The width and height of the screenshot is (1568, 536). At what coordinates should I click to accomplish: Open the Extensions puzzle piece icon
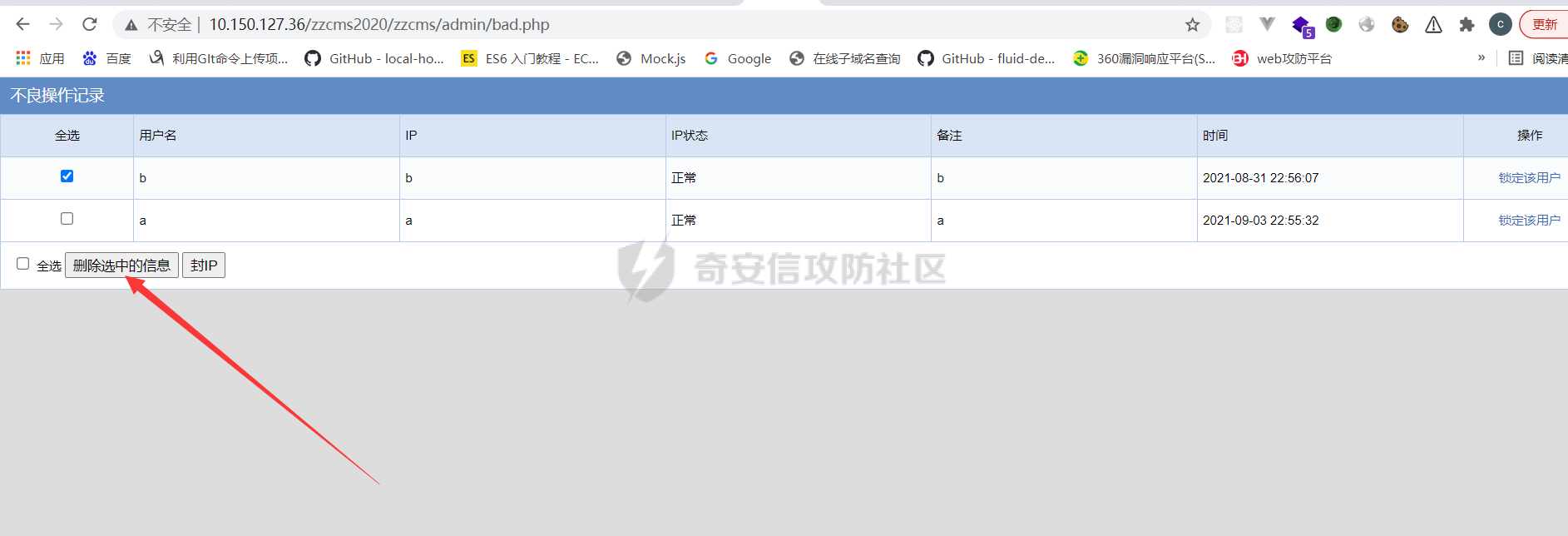coord(1467,25)
